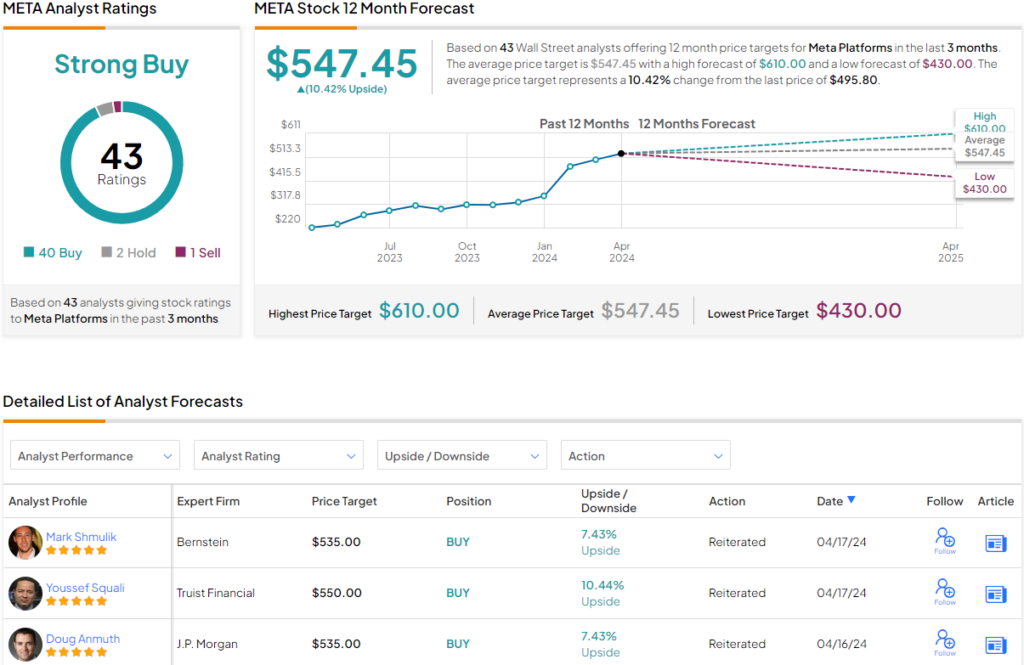Click the 2 Hold legend swatch
The width and height of the screenshot is (1024, 665).
[x=107, y=252]
